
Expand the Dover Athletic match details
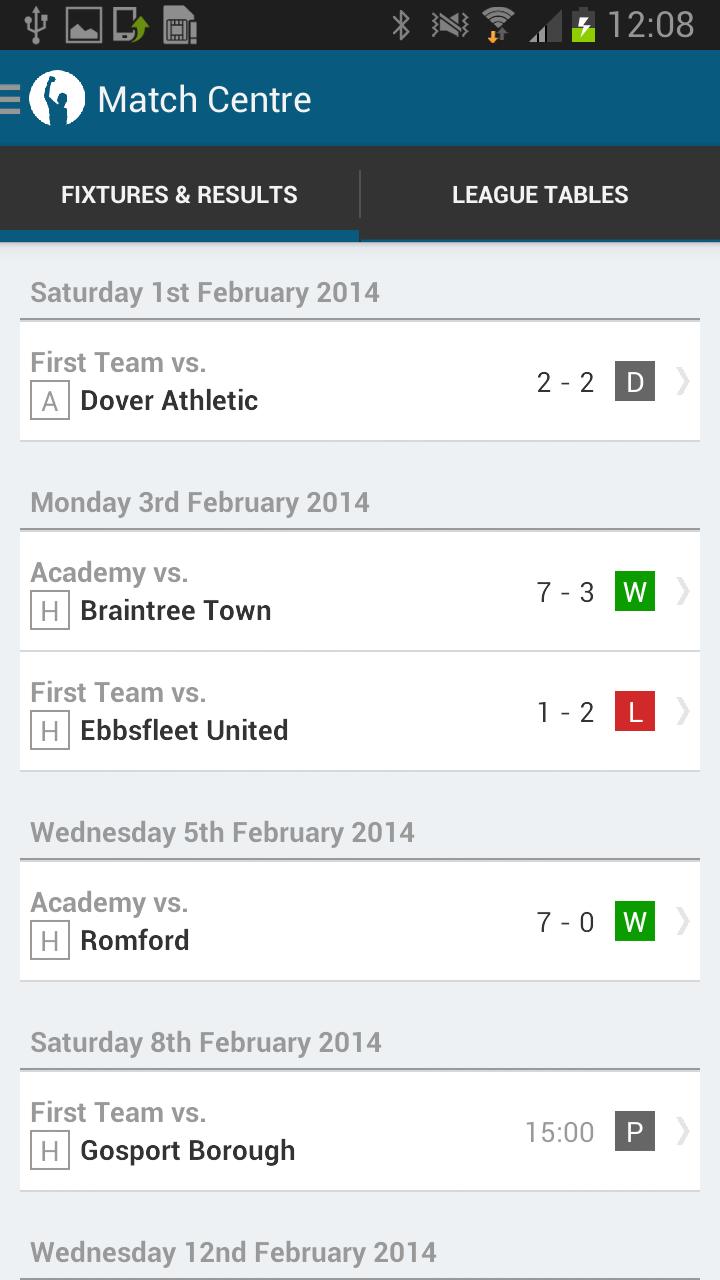tap(684, 381)
